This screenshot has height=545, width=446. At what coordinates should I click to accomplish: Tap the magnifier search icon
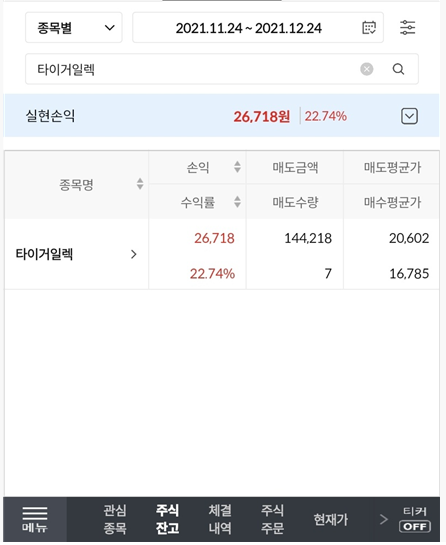coord(398,69)
